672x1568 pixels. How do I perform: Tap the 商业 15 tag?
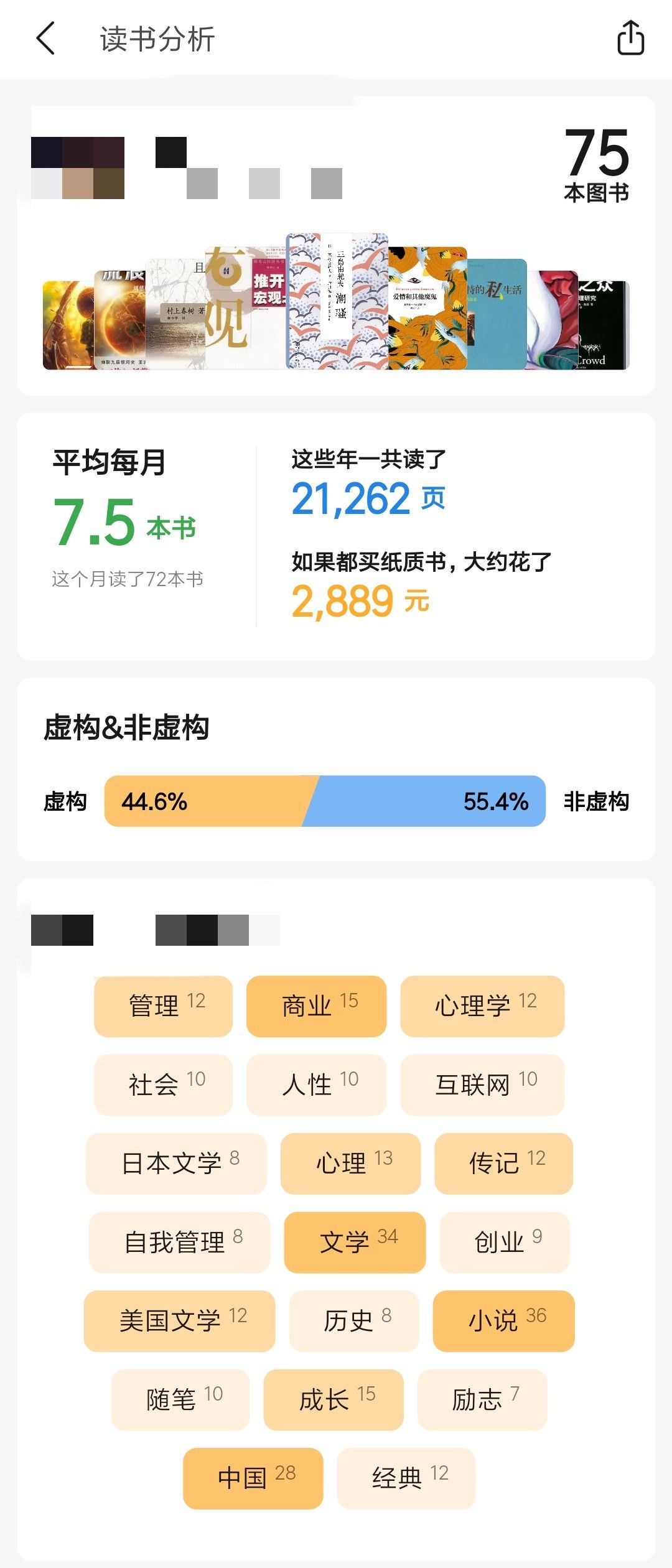click(316, 1006)
